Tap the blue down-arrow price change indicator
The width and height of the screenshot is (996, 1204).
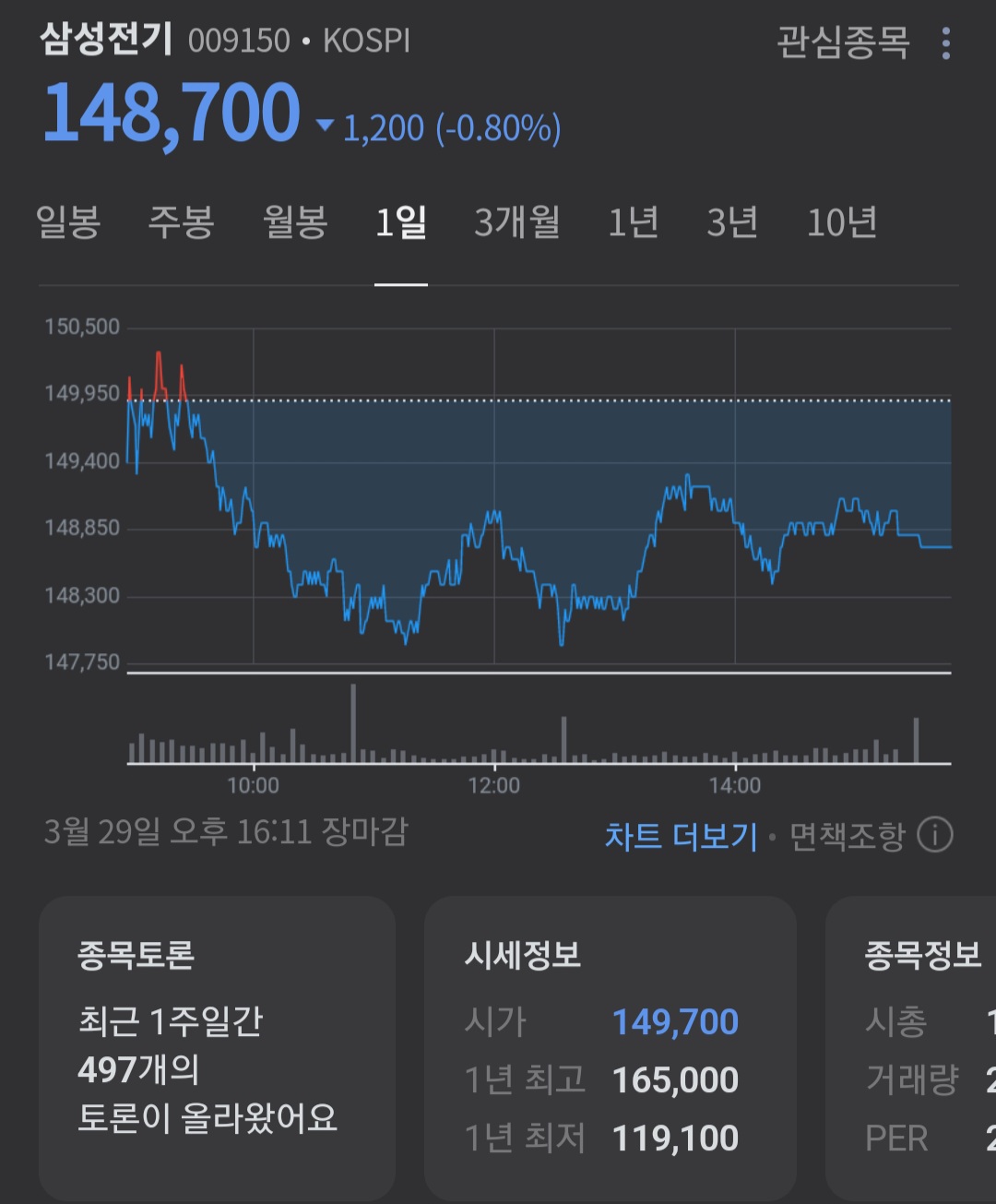pyautogui.click(x=325, y=125)
